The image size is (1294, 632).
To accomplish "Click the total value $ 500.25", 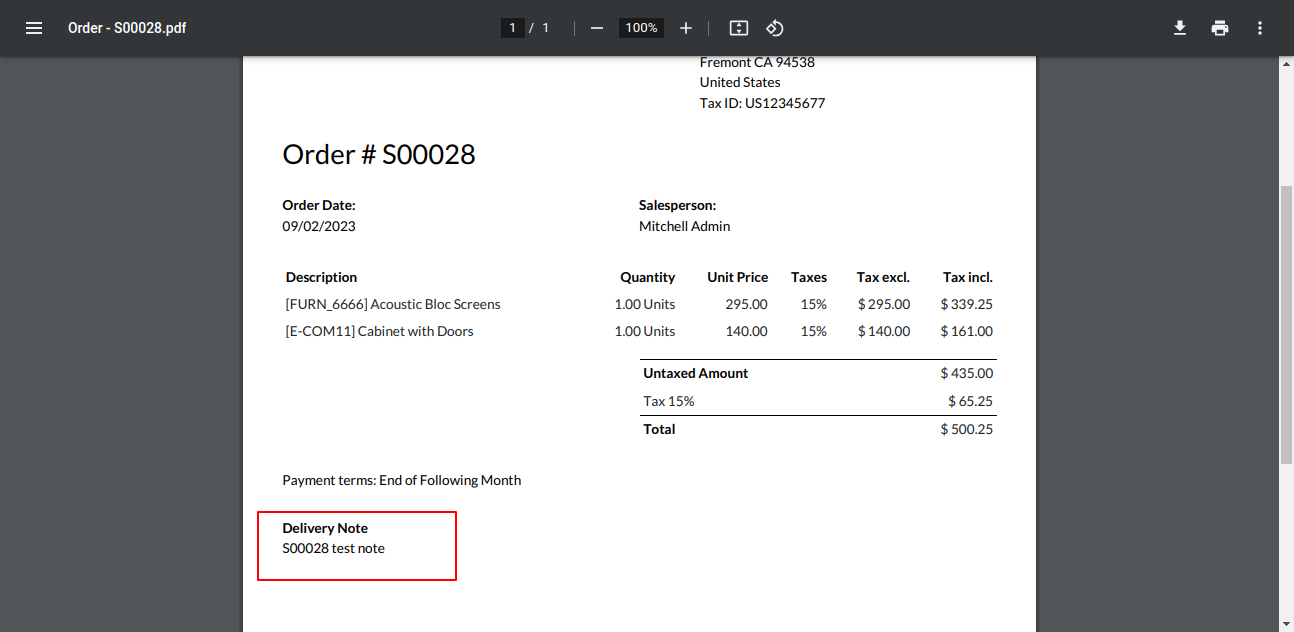I will [x=967, y=429].
